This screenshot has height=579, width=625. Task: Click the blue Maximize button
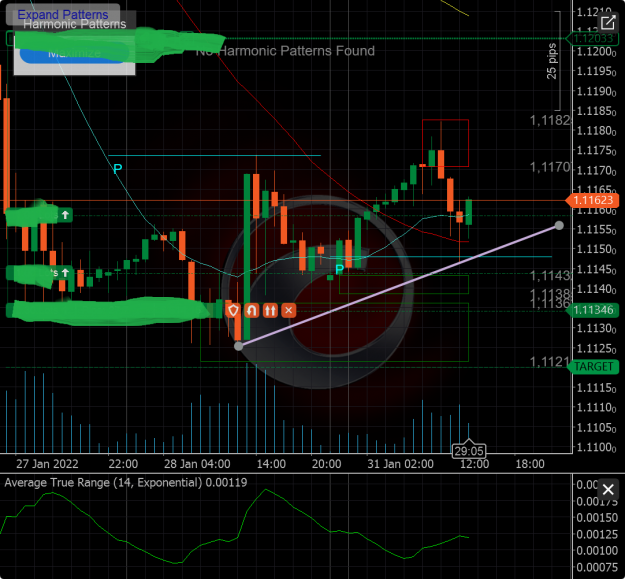74,54
